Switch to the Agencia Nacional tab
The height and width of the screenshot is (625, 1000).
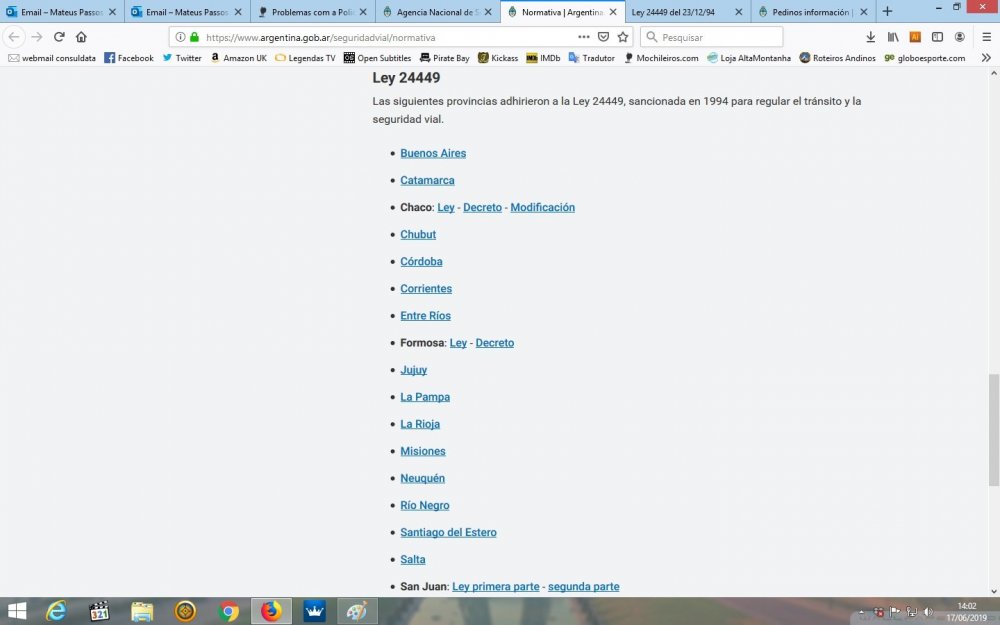pos(436,12)
